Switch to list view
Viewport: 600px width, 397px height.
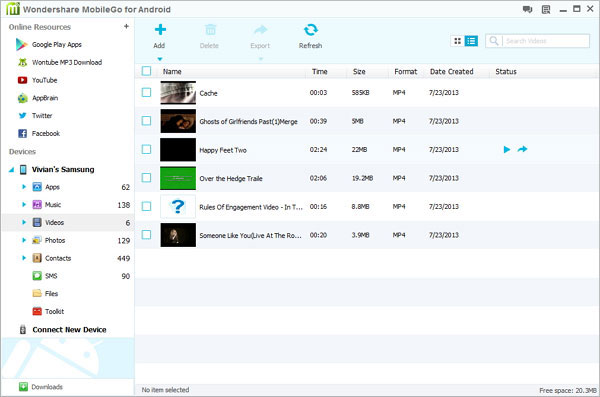471,41
